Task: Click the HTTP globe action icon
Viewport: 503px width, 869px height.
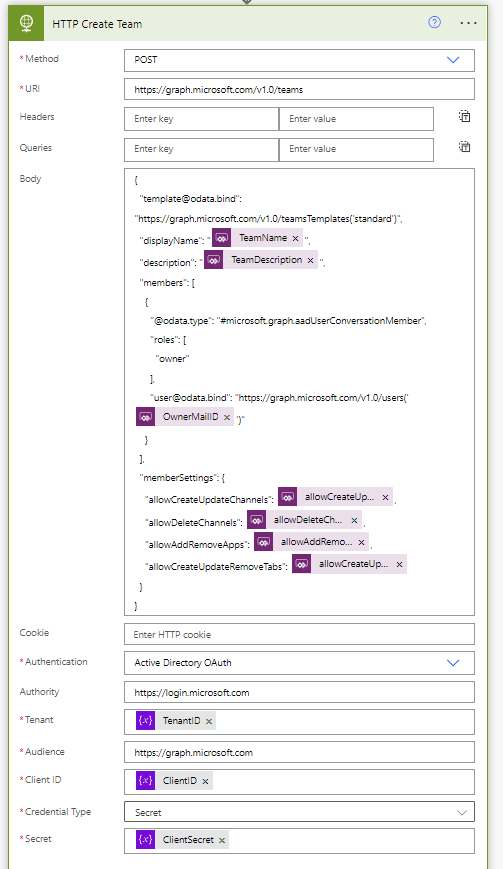Action: pyautogui.click(x=26, y=23)
